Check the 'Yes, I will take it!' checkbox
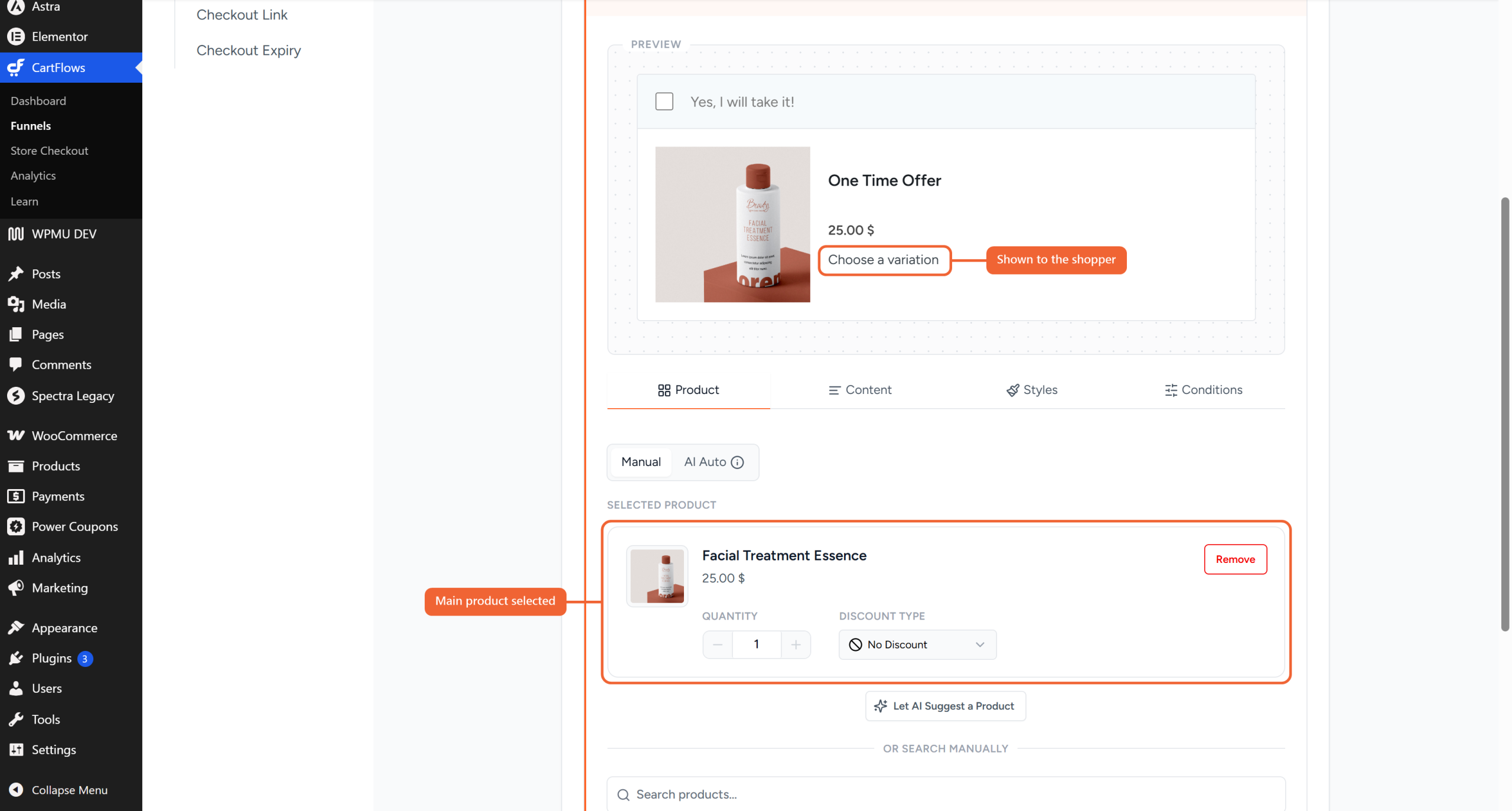1512x811 pixels. tap(664, 102)
